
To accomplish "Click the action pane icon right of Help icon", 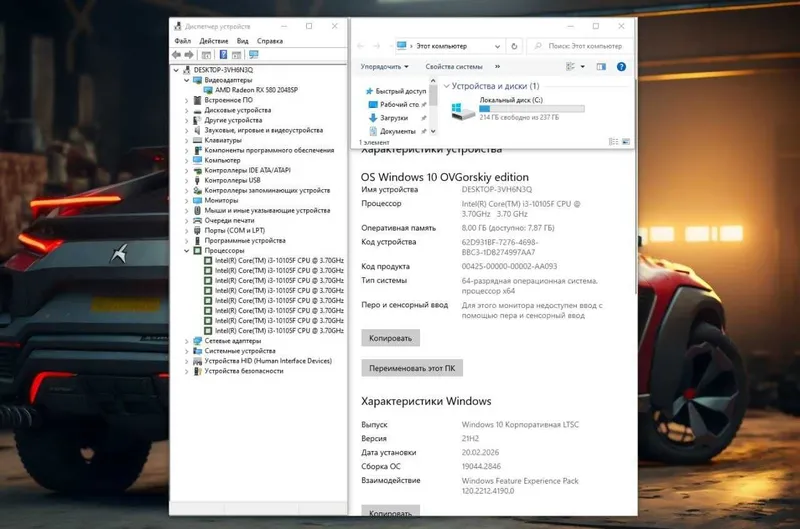I will [236, 55].
